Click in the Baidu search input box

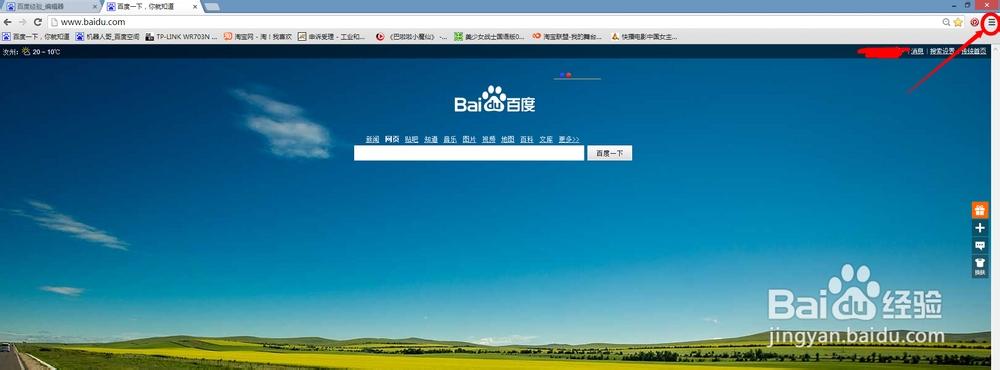point(469,153)
